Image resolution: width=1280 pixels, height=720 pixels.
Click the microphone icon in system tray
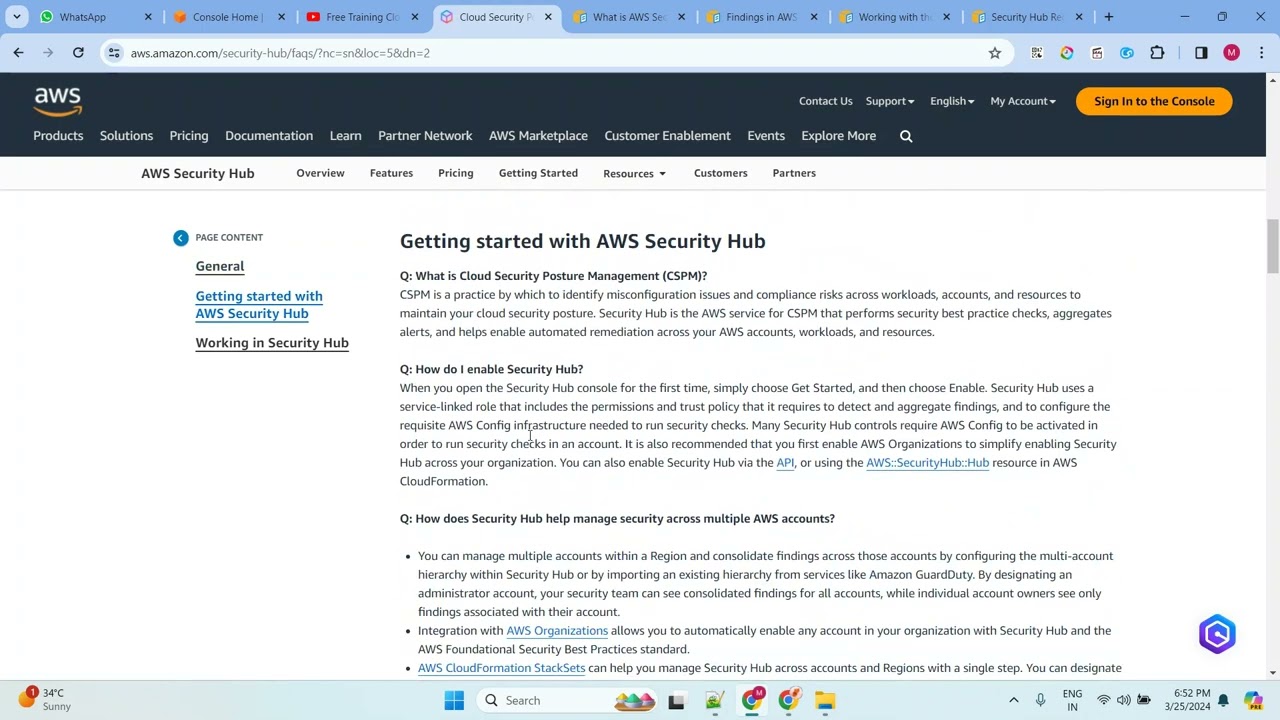coord(1041,700)
